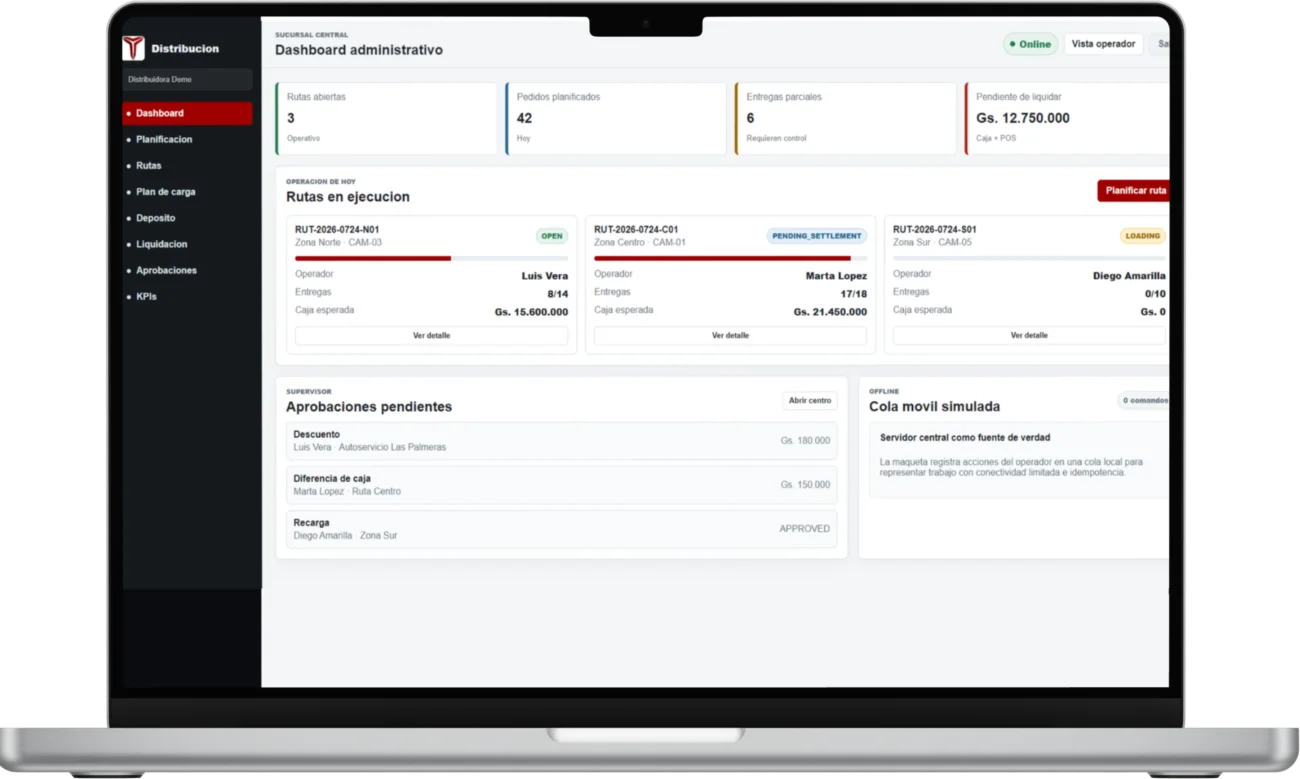
Task: Open Rutas in the sidebar
Action: 187,166
